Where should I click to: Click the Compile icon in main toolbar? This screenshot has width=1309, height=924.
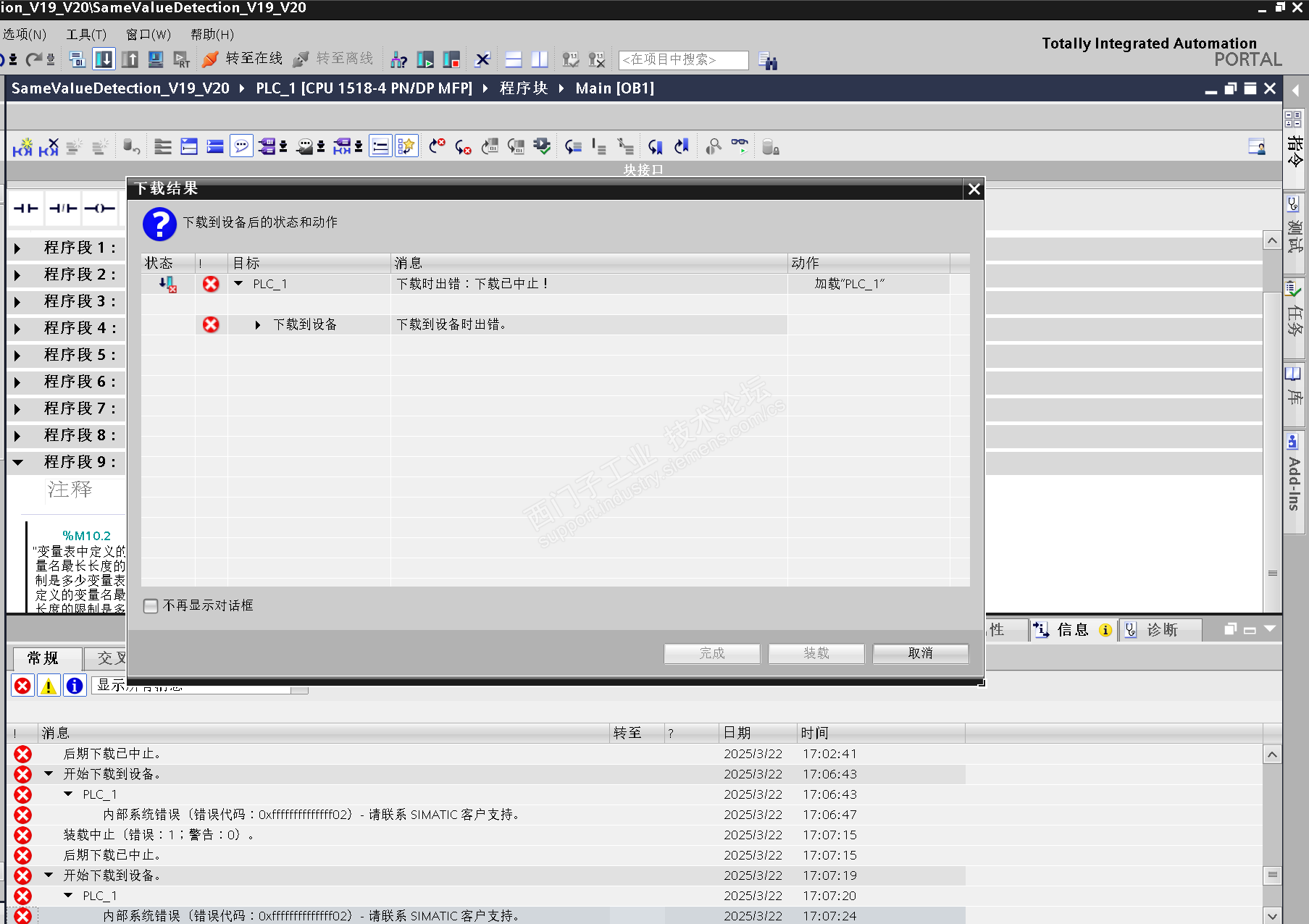78,59
